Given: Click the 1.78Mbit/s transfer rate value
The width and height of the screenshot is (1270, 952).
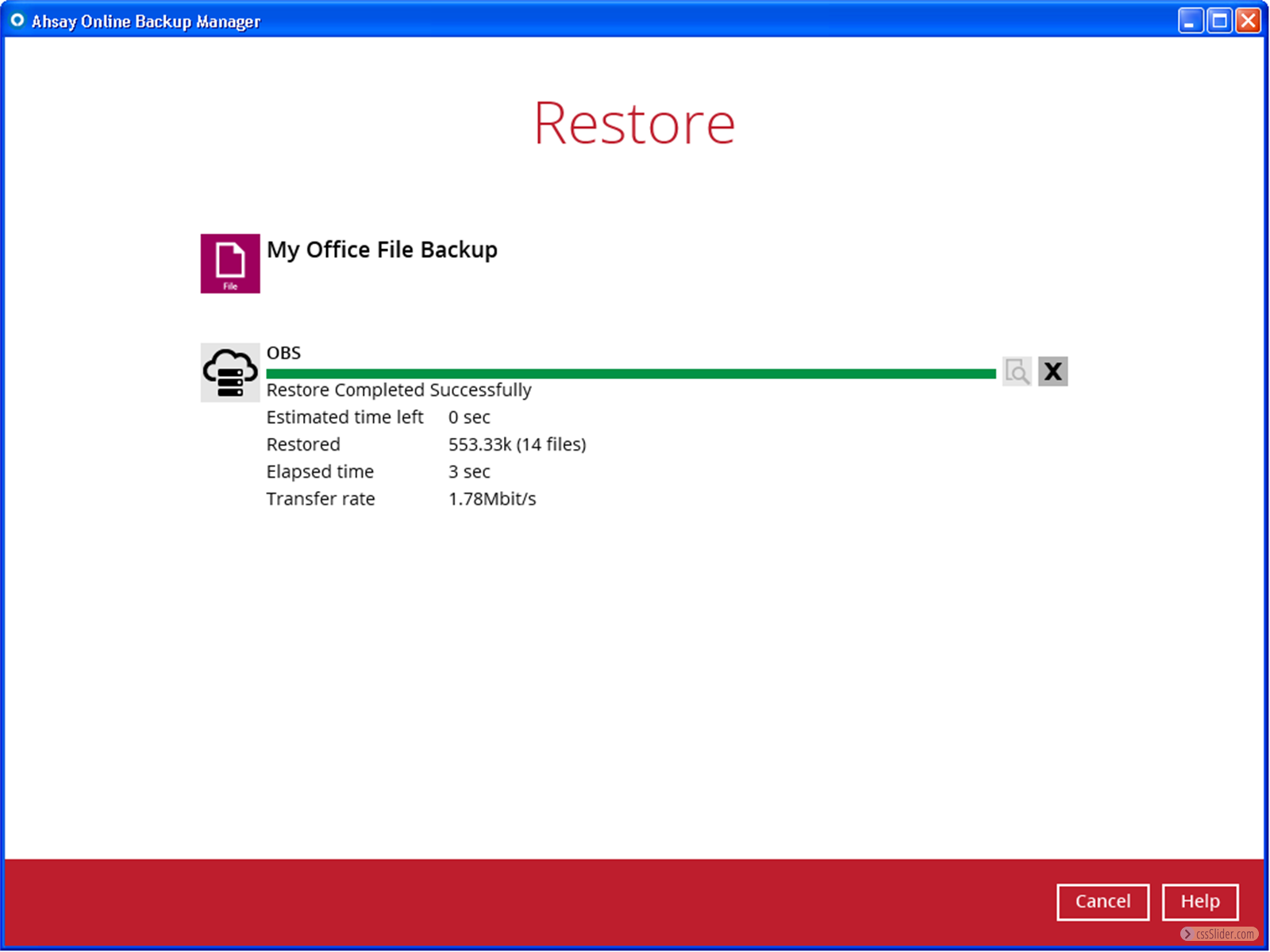Looking at the screenshot, I should tap(492, 499).
